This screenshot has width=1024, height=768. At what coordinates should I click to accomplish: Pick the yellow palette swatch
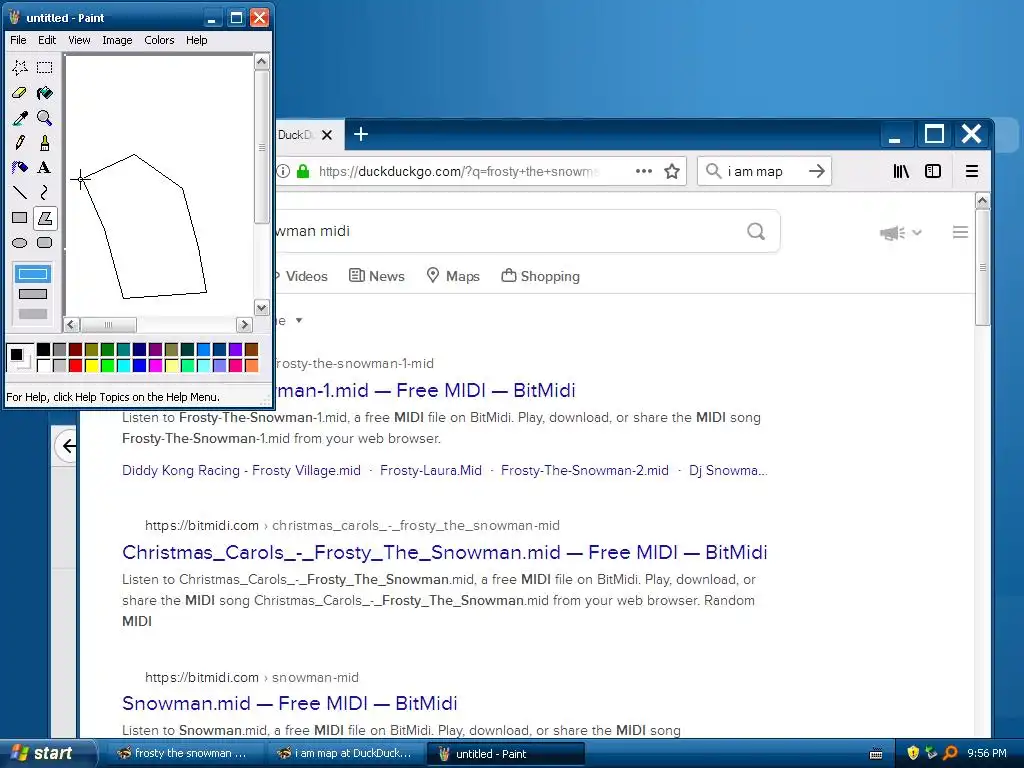(x=91, y=366)
